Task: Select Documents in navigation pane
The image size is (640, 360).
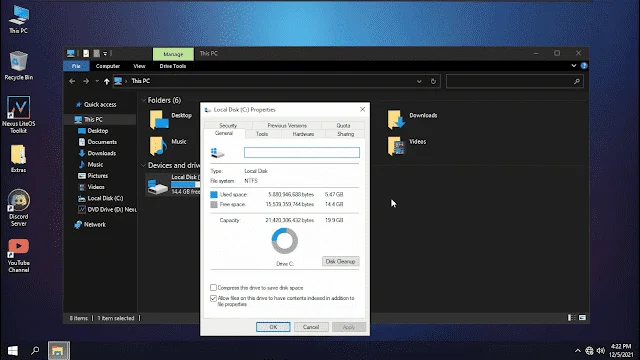Action: coord(98,142)
